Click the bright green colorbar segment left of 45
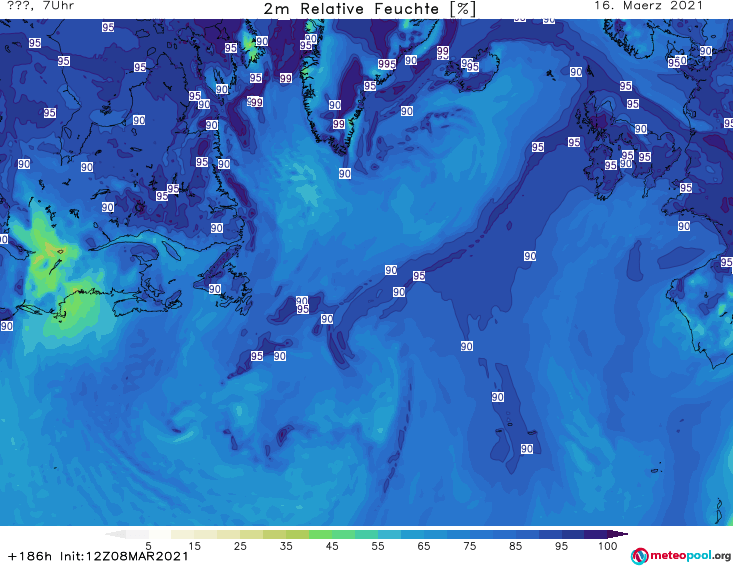Image resolution: width=733 pixels, height=566 pixels. 320,534
